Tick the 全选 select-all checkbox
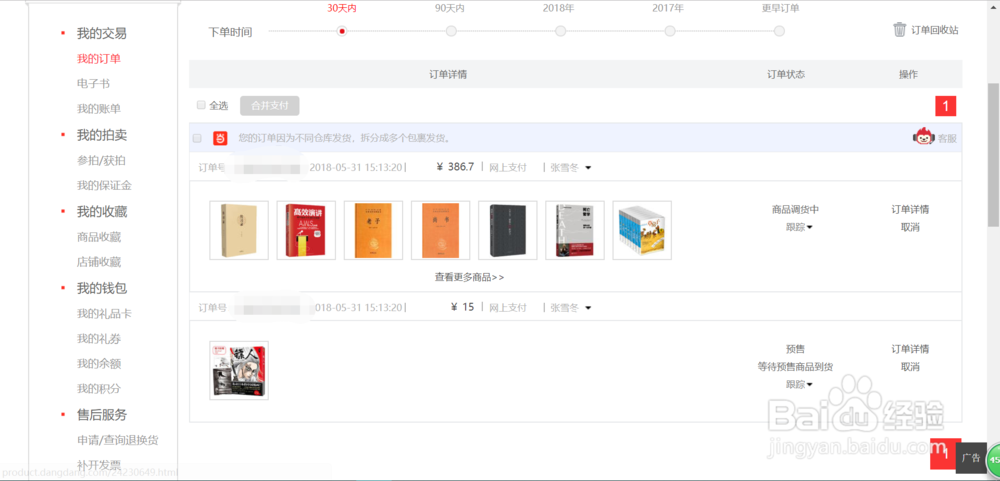 click(201, 105)
